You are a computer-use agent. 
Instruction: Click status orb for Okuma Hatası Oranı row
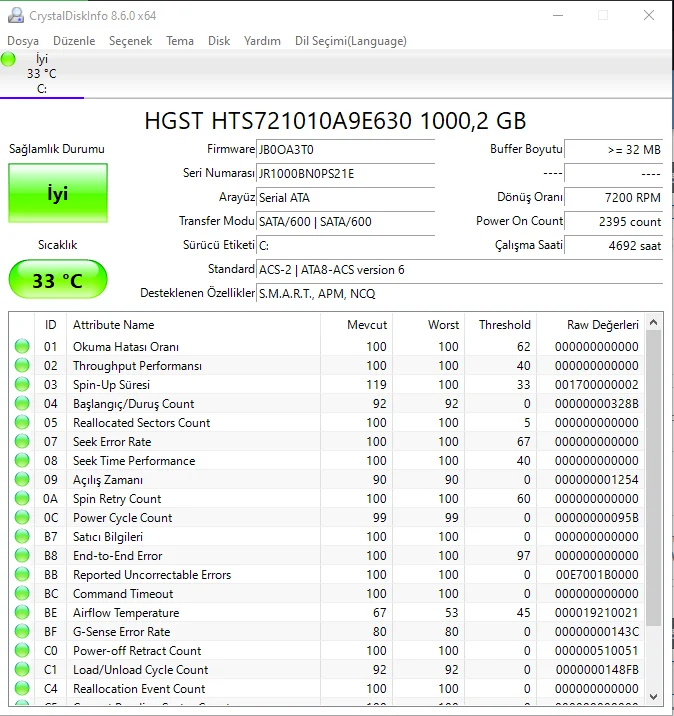point(22,347)
